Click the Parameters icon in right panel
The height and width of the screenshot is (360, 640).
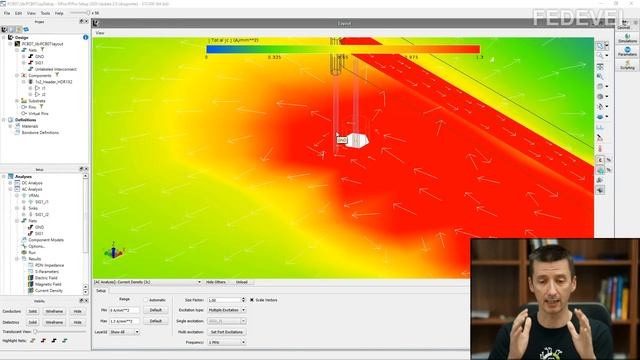coord(627,51)
